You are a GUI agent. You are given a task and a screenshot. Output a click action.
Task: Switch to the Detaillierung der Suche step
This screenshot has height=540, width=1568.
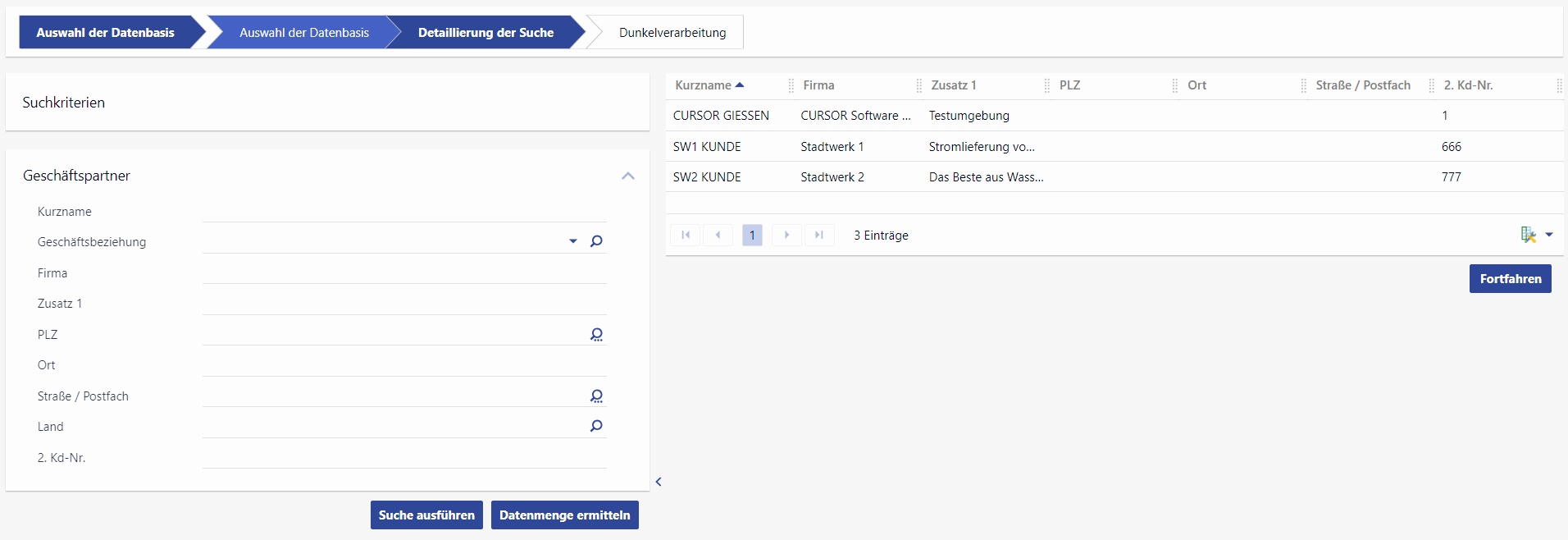(x=485, y=33)
